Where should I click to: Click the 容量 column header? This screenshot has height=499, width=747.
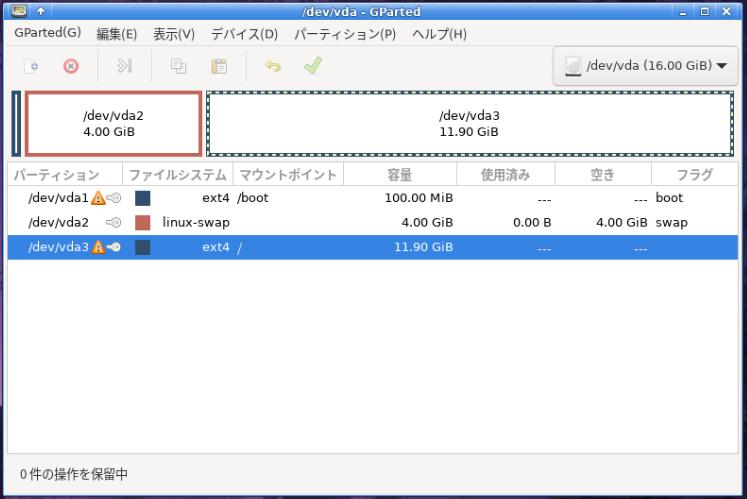[x=400, y=174]
